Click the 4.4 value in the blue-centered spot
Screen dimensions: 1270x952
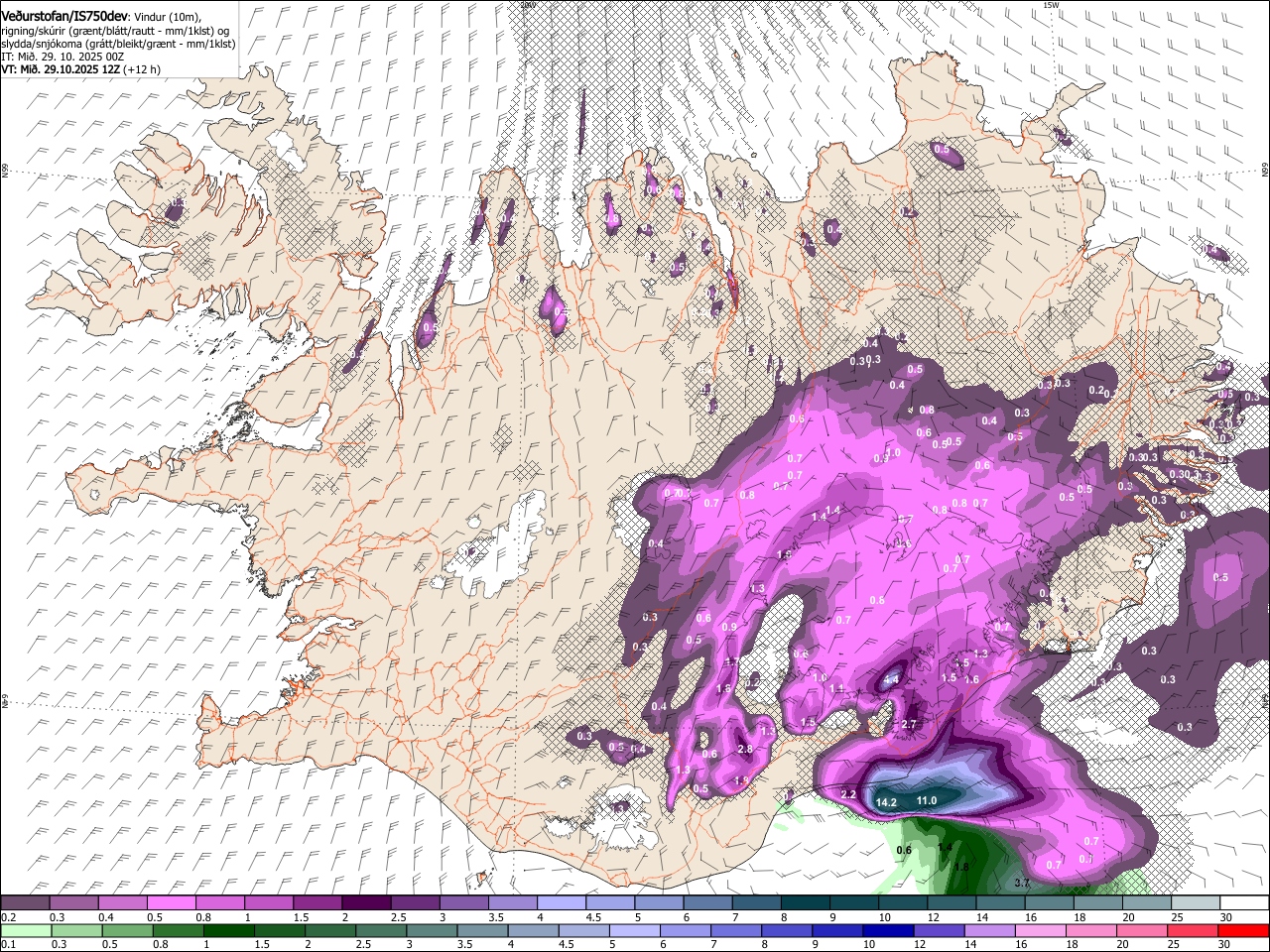(891, 679)
